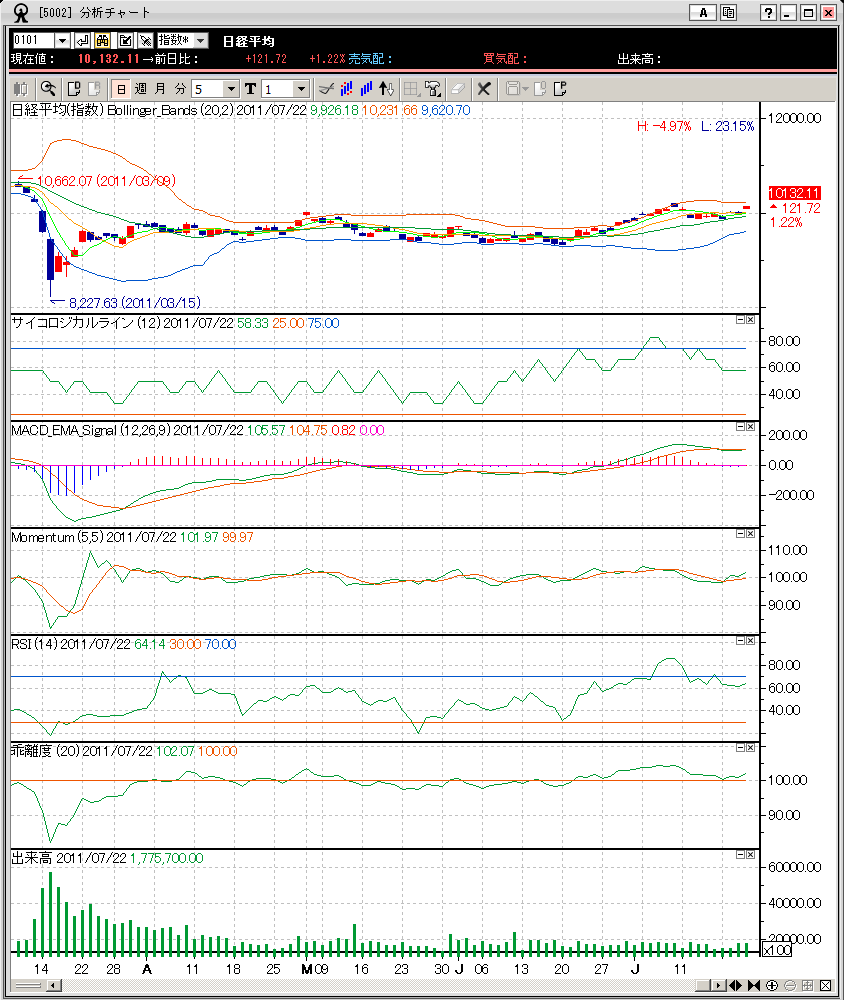Viewport: 844px width, 1000px height.
Task: Expand the minute interval dropdown showing 5
Action: pos(232,88)
